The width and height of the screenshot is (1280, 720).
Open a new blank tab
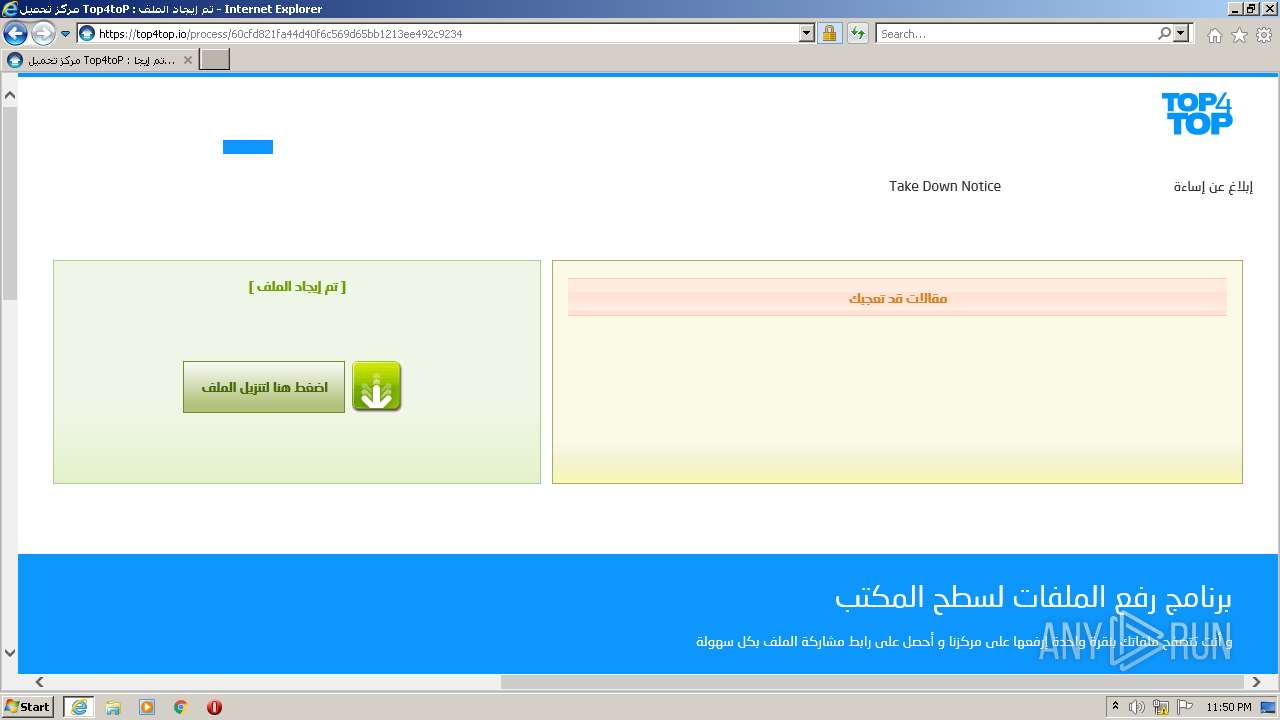coord(215,60)
